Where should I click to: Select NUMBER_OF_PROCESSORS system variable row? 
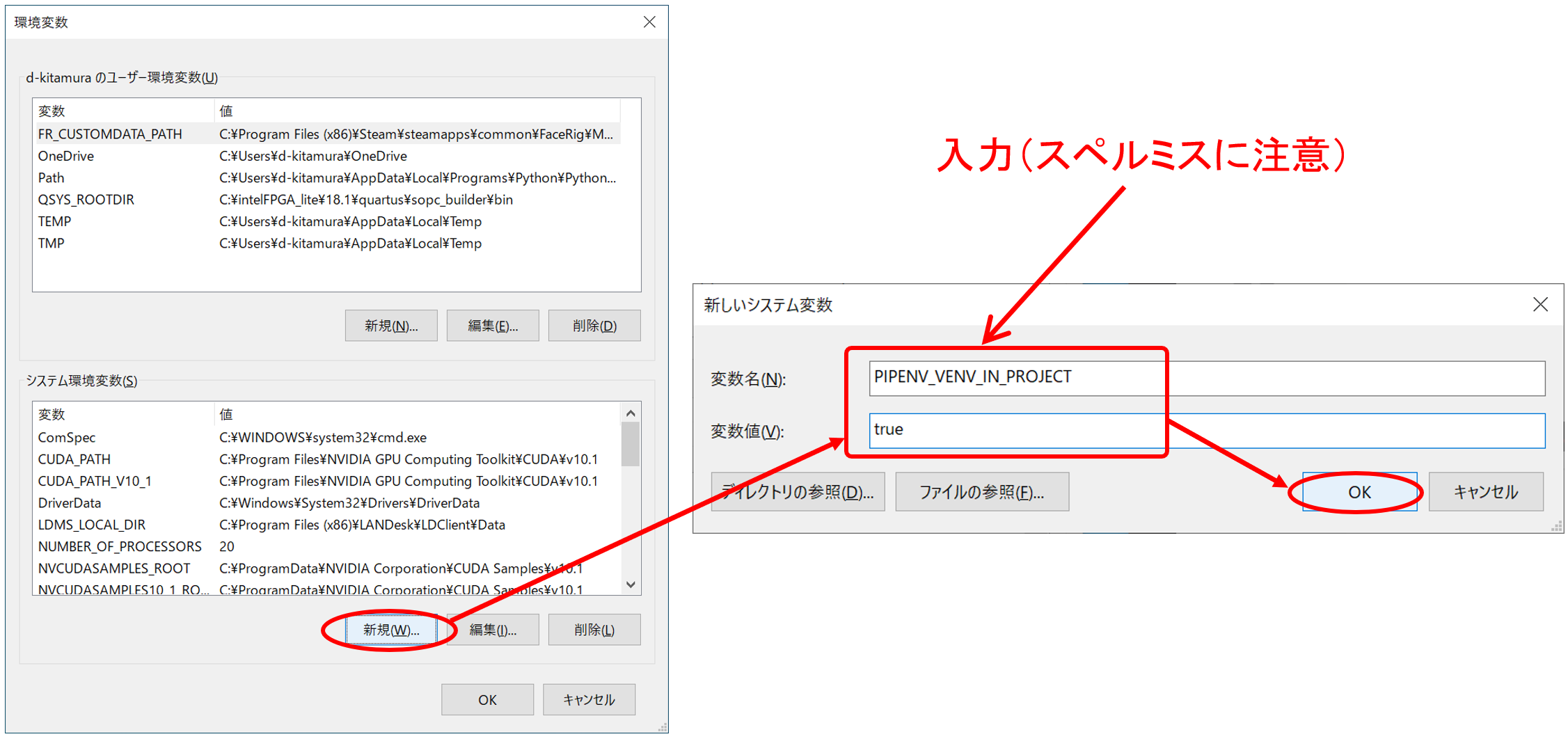pos(328,546)
